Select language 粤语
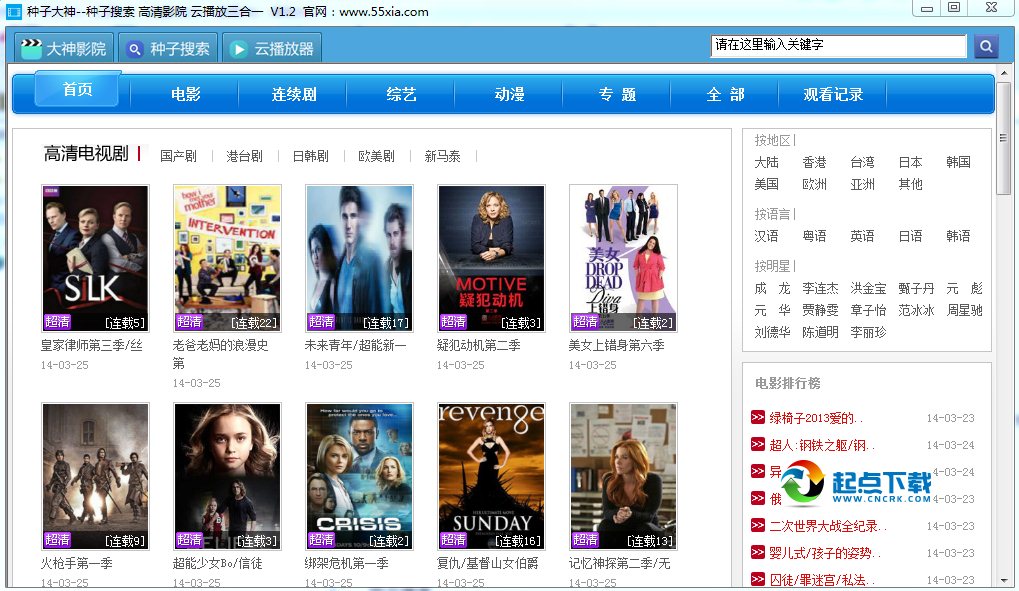1019x591 pixels. click(814, 236)
